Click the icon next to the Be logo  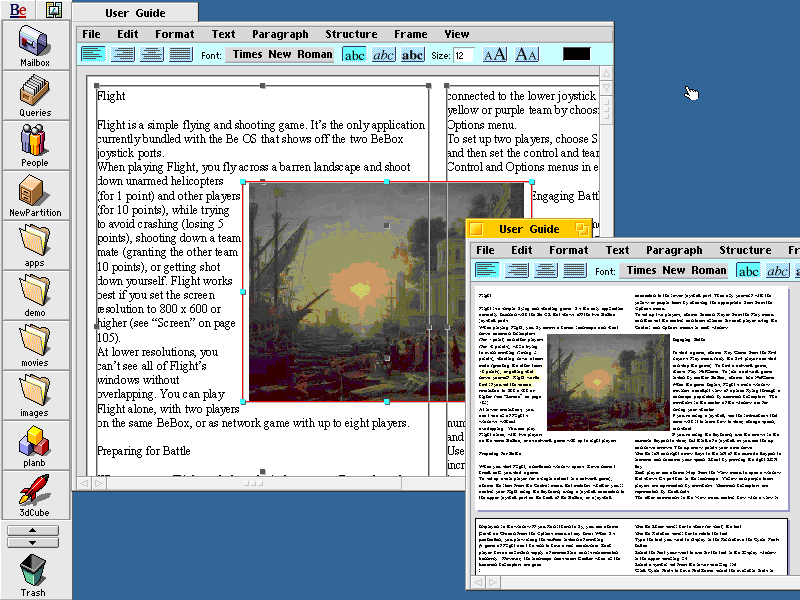click(x=54, y=10)
